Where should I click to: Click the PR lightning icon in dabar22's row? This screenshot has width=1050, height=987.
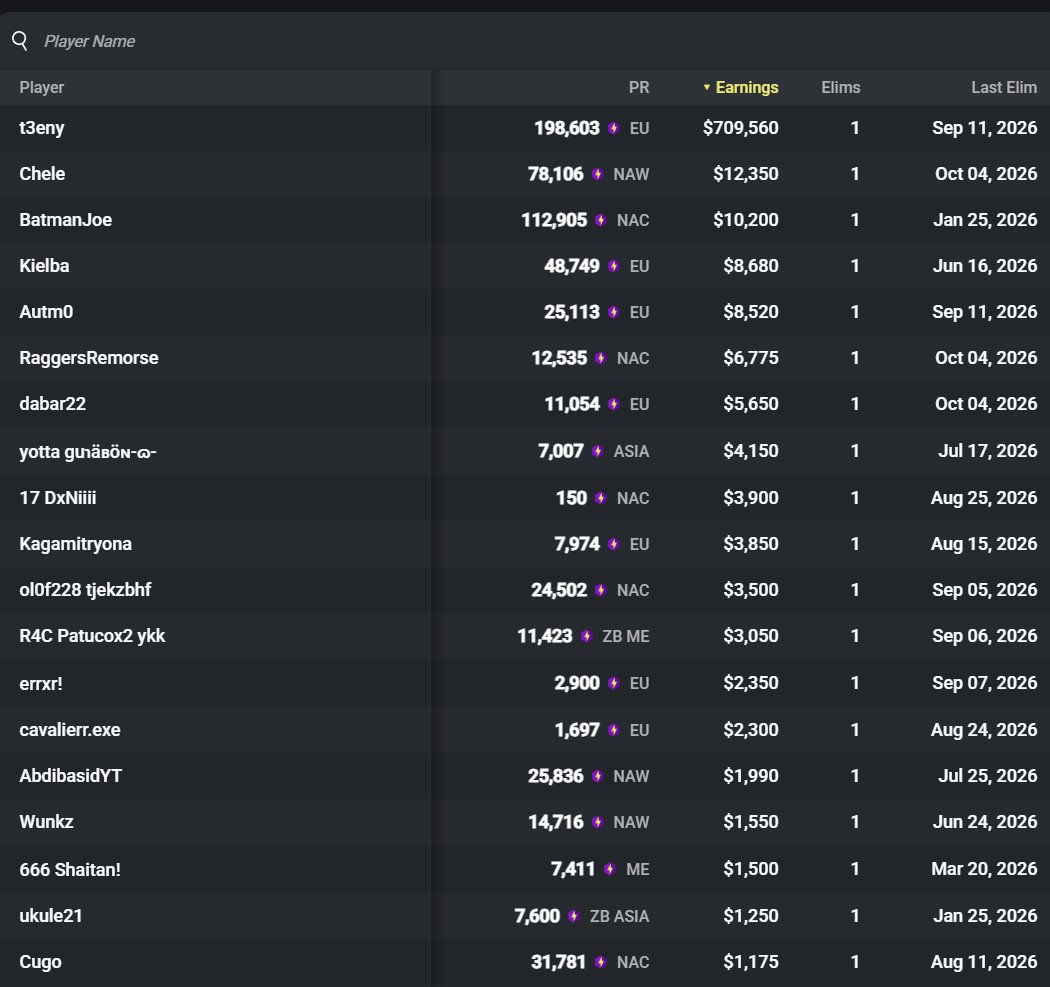tap(613, 404)
